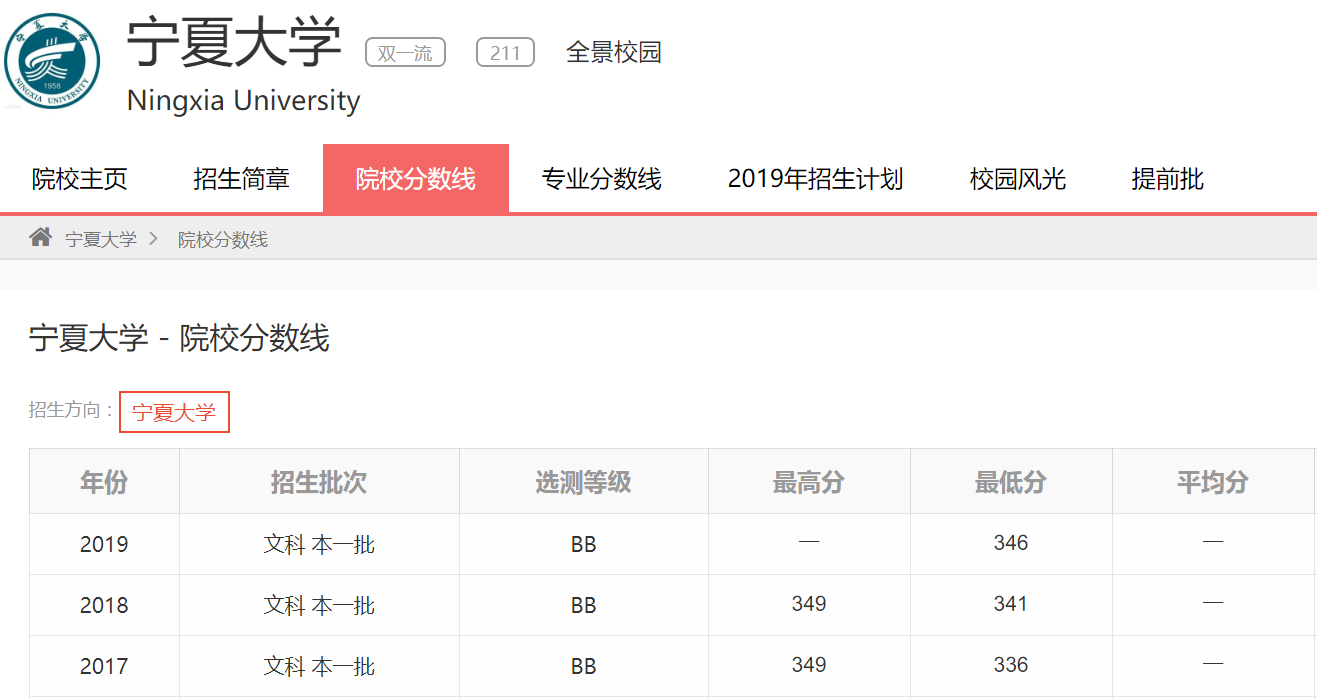This screenshot has width=1317, height=699.
Task: Click 院校分数线 breadcrumb item
Action: click(x=223, y=240)
